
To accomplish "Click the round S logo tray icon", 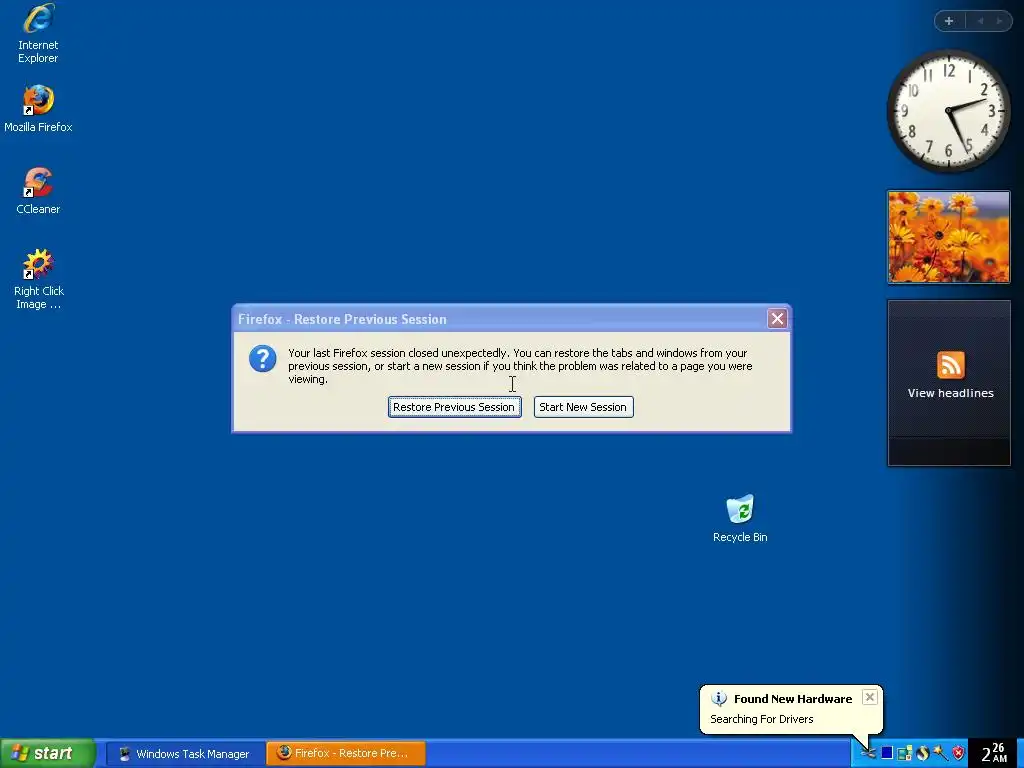I will pyautogui.click(x=922, y=754).
